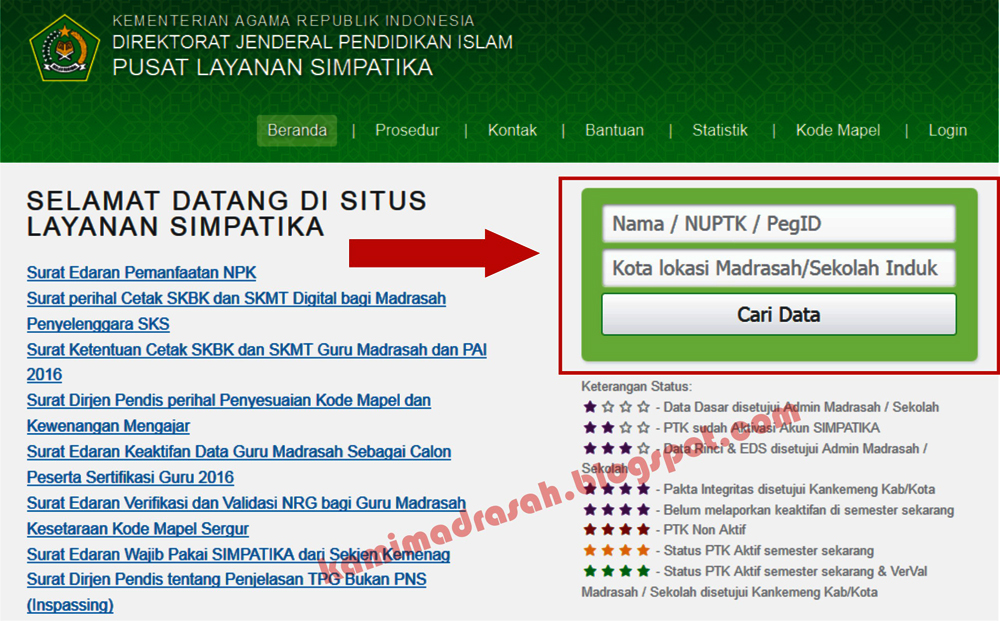Click the 'Keterangan Status:' label
The image size is (1000, 621).
click(636, 386)
